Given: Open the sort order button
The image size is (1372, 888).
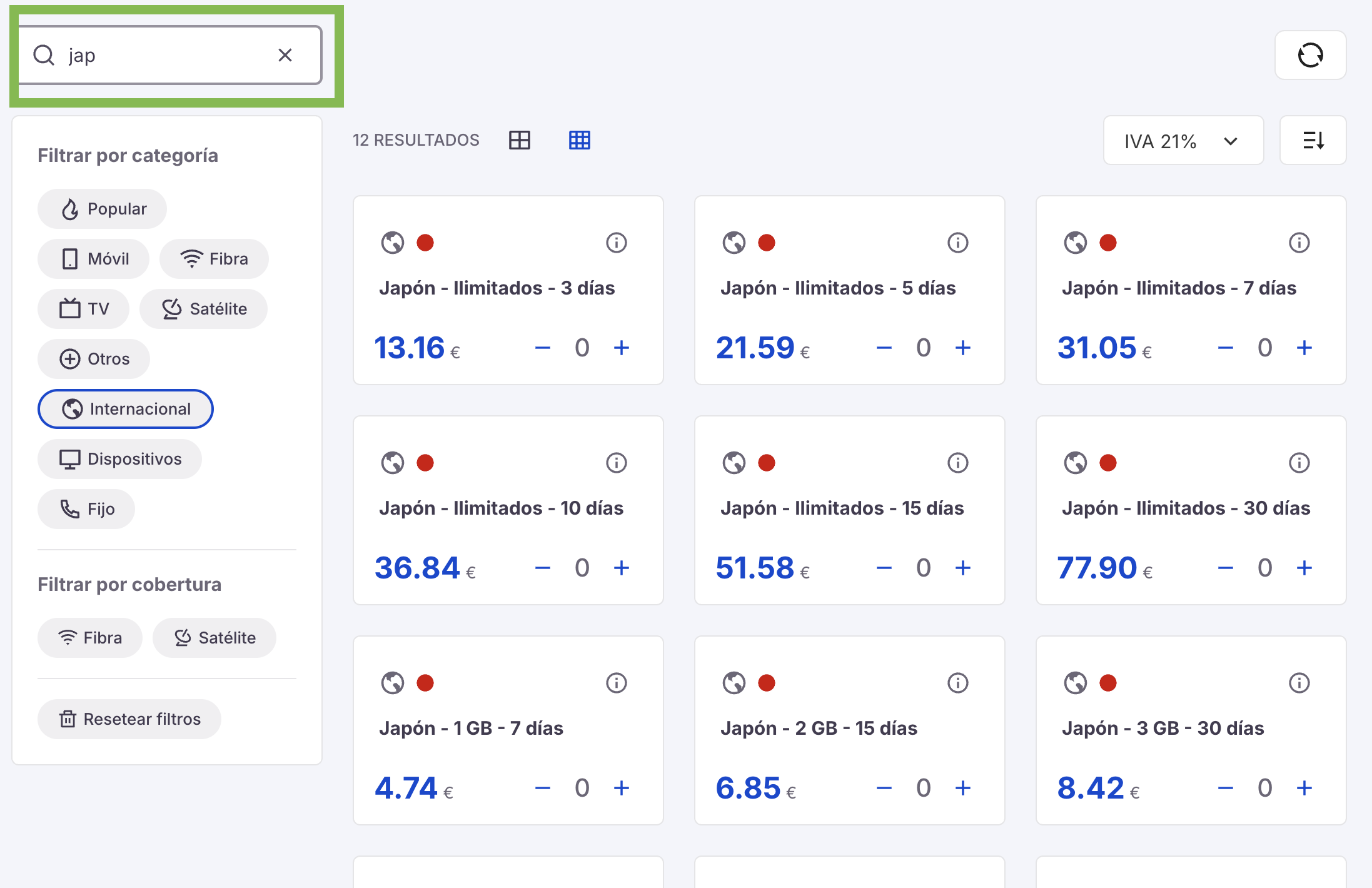Looking at the screenshot, I should (x=1313, y=140).
